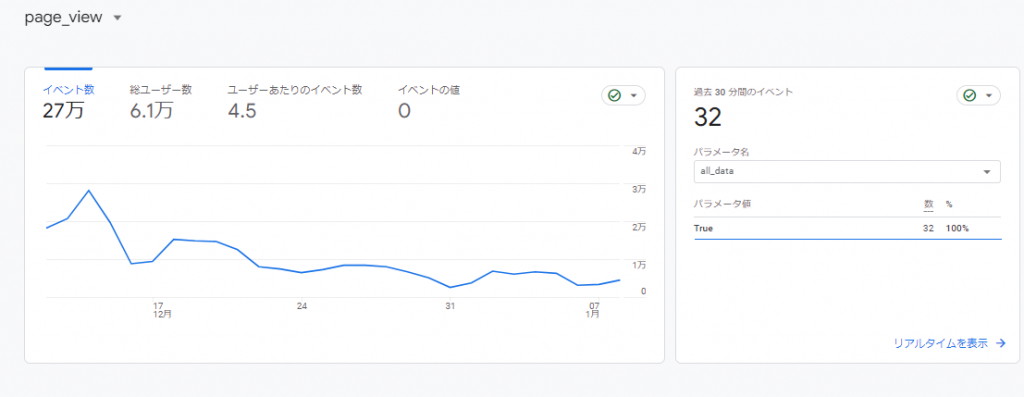Screen dimensions: 1024x397
Task: Click the % column header
Action: (x=949, y=204)
